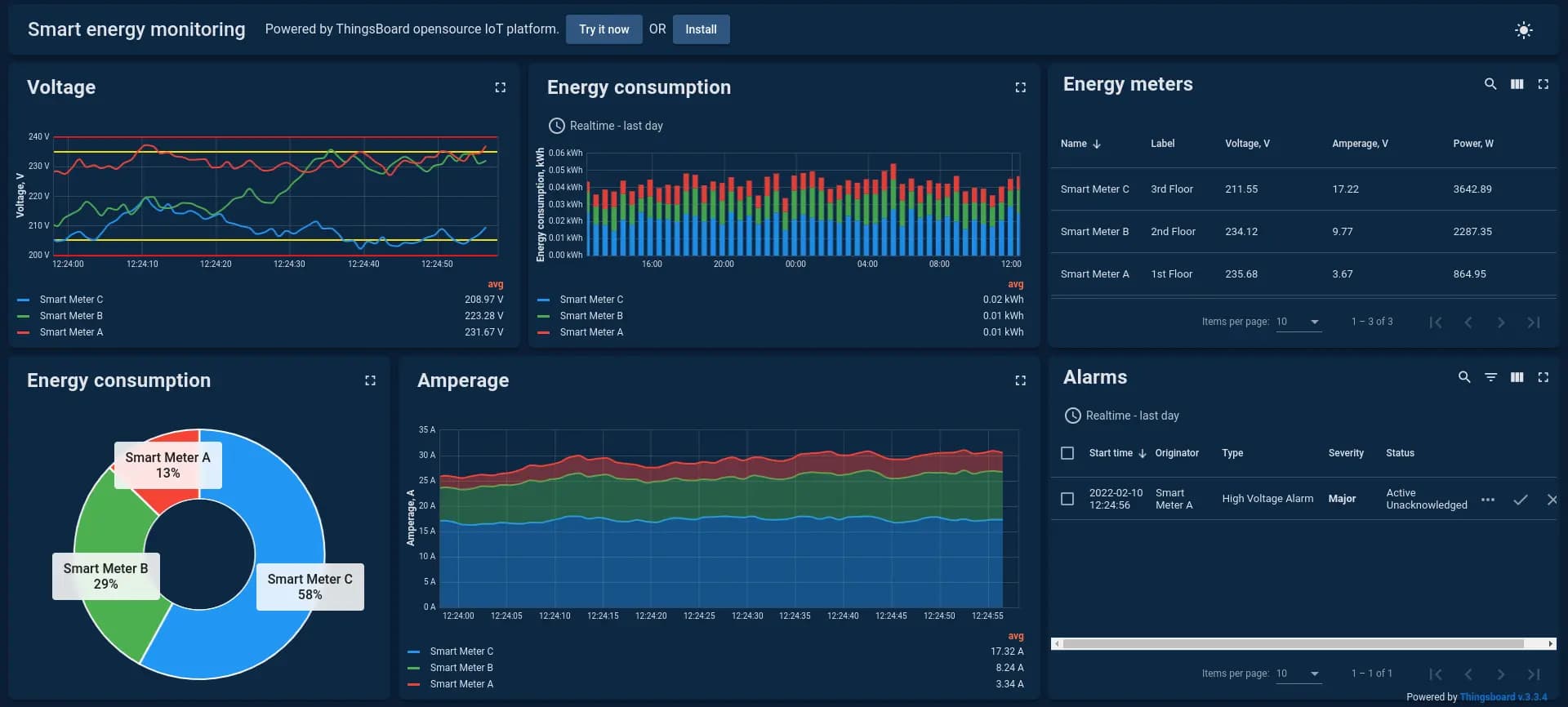The width and height of the screenshot is (1568, 707).
Task: Open Alarms items per page dropdown
Action: [1298, 674]
